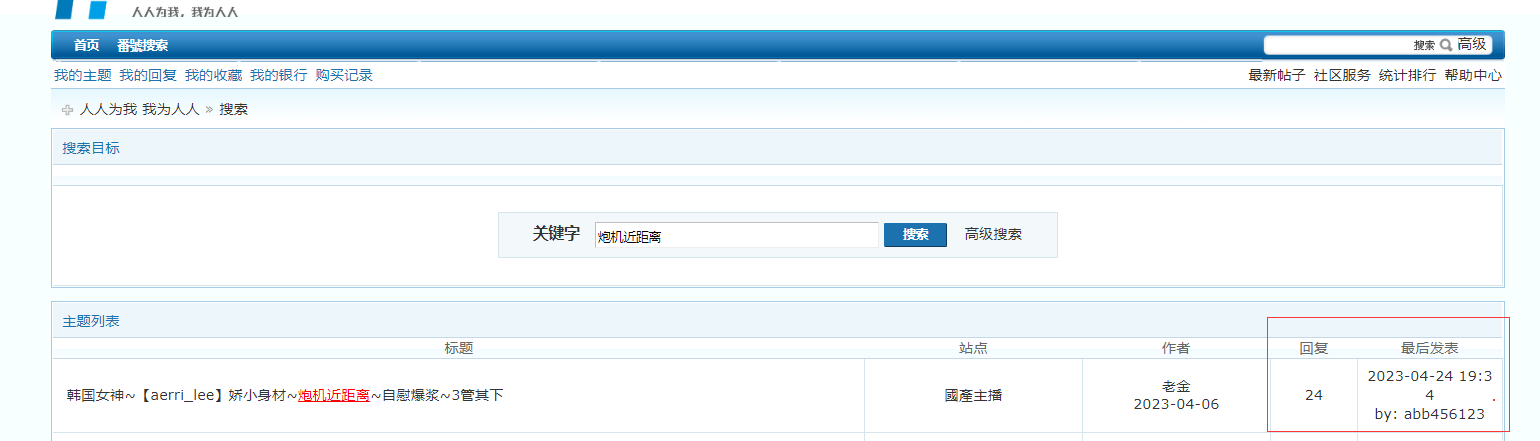Check 购买记录
Image resolution: width=1540 pixels, height=441 pixels.
[344, 75]
